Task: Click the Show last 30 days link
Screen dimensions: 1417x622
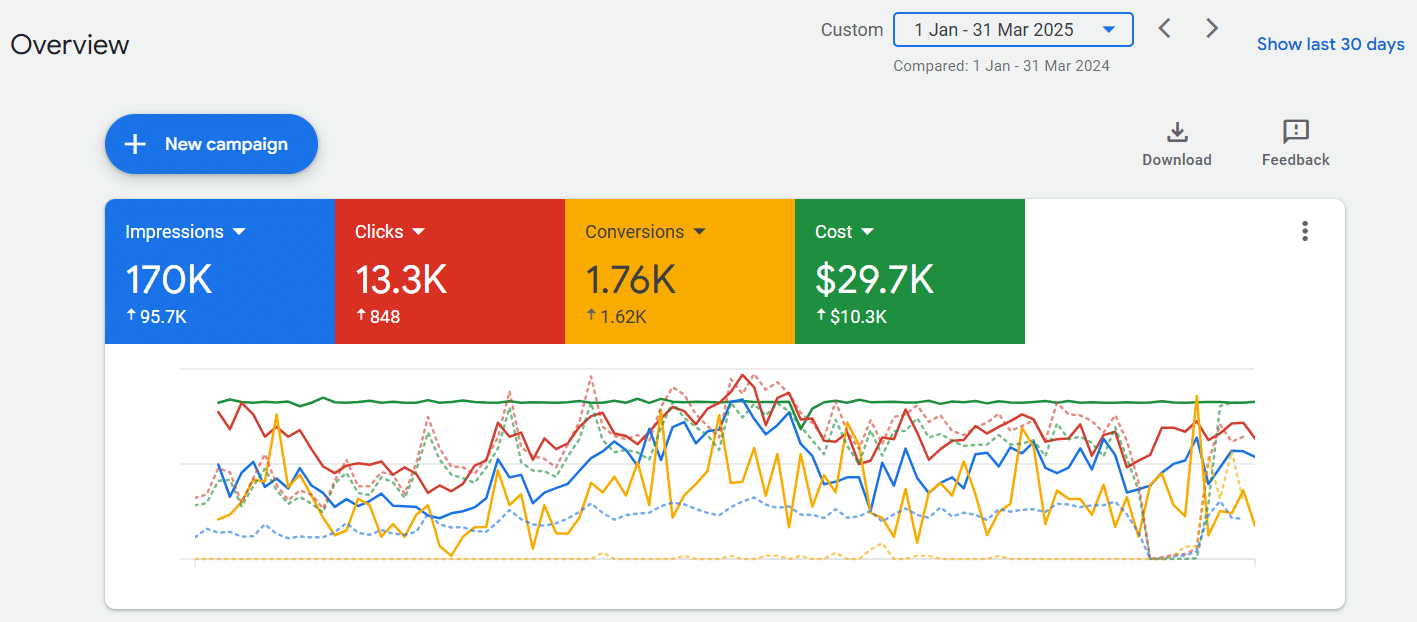Action: (x=1330, y=44)
